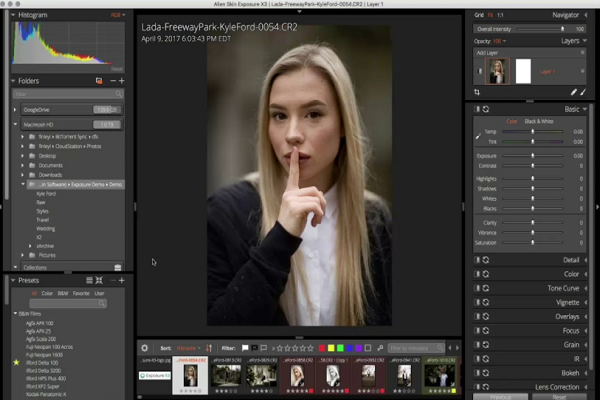Expand the Desktop folder
Screen dimensions: 600x400
point(23,156)
